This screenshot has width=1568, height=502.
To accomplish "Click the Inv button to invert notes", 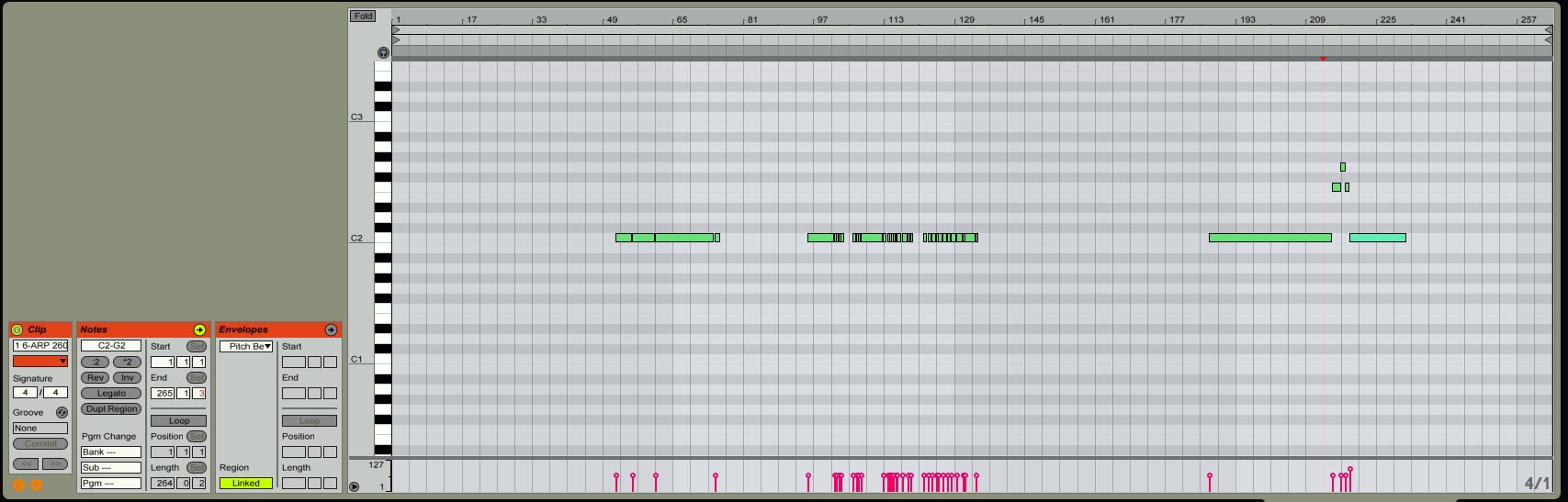I will coord(127,377).
